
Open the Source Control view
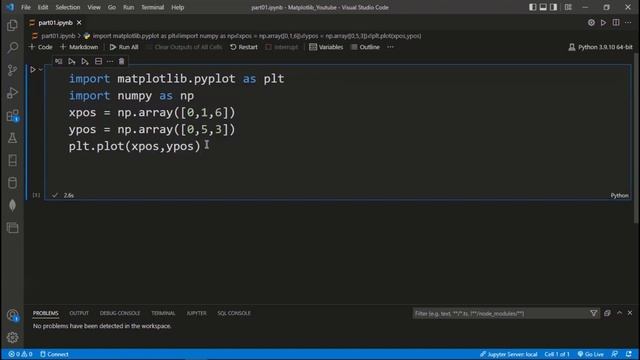(x=12, y=70)
